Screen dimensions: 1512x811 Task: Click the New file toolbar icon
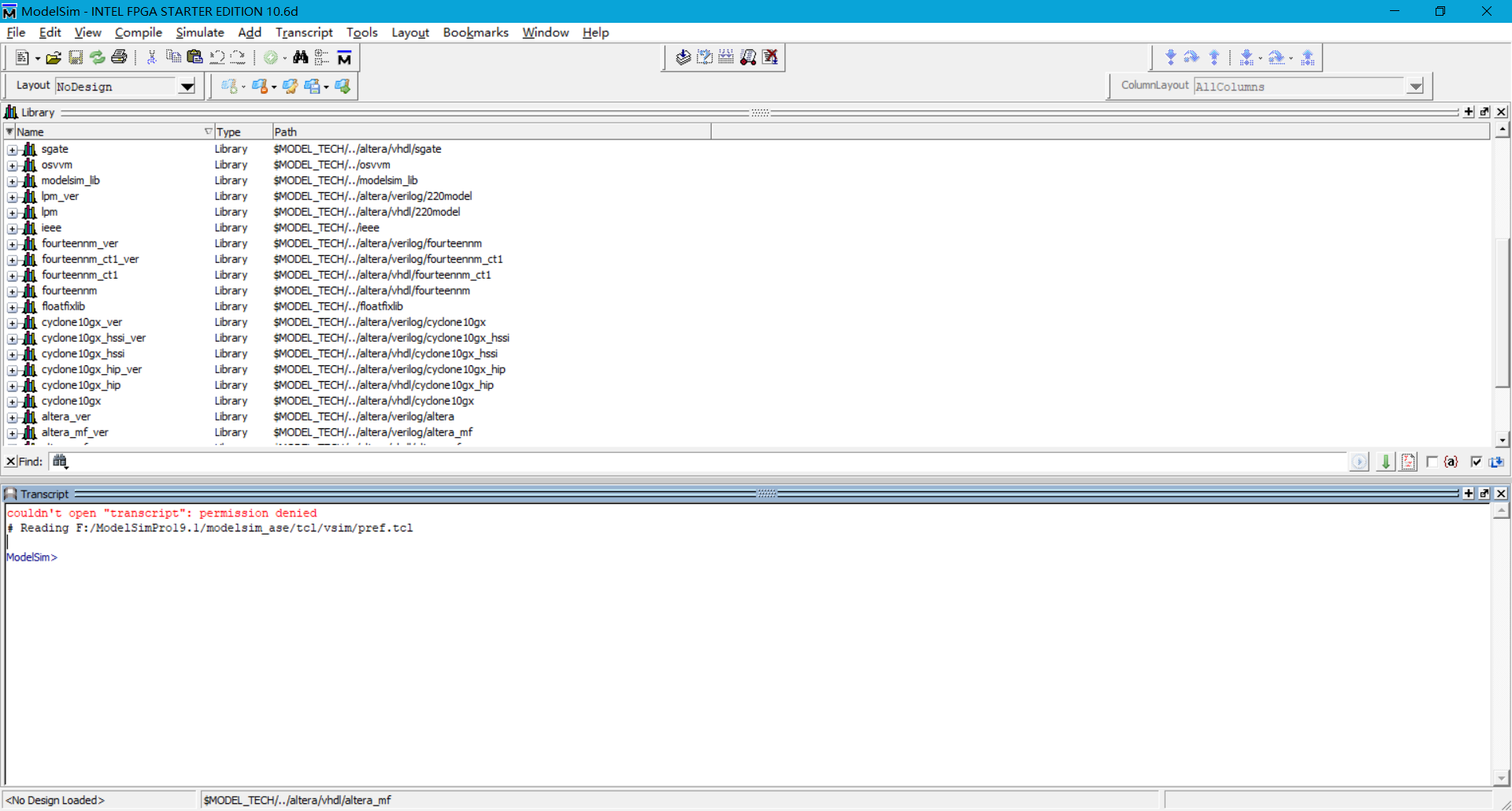[22, 57]
